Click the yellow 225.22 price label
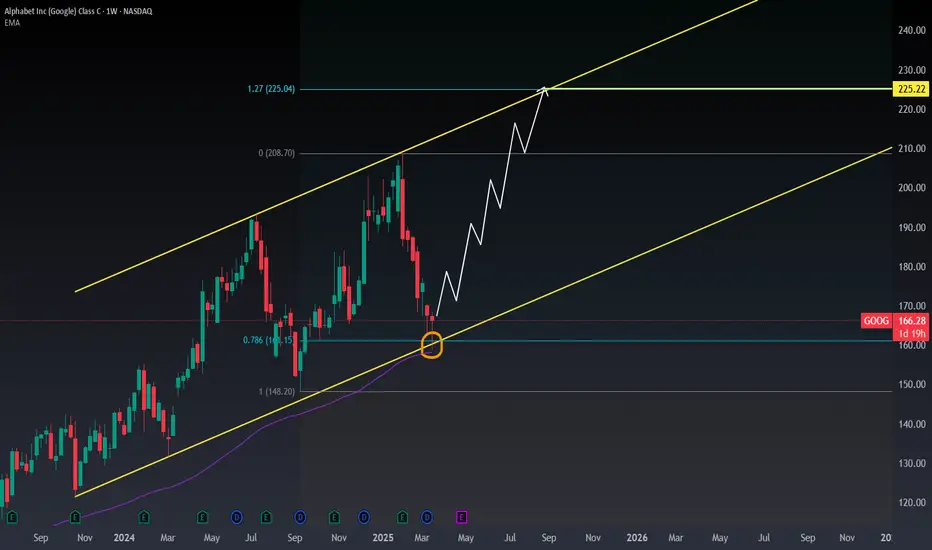 click(911, 89)
